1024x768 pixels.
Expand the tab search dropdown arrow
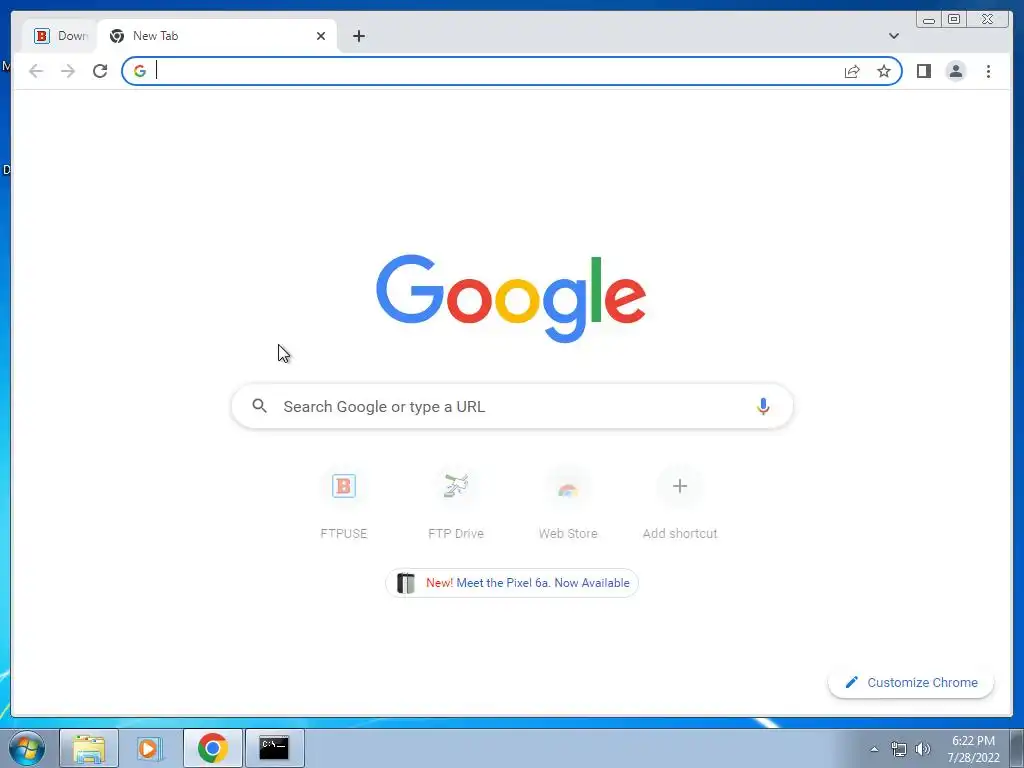coord(893,36)
